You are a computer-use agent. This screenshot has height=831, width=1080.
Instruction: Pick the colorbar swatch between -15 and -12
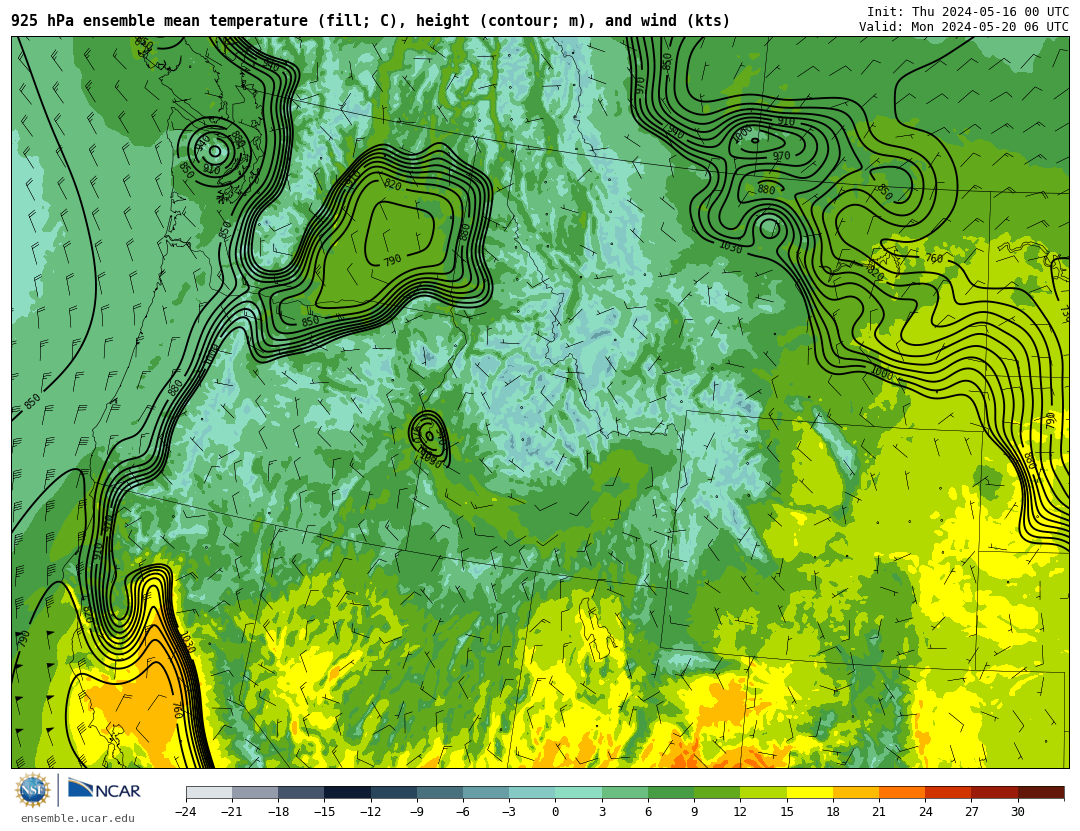348,792
